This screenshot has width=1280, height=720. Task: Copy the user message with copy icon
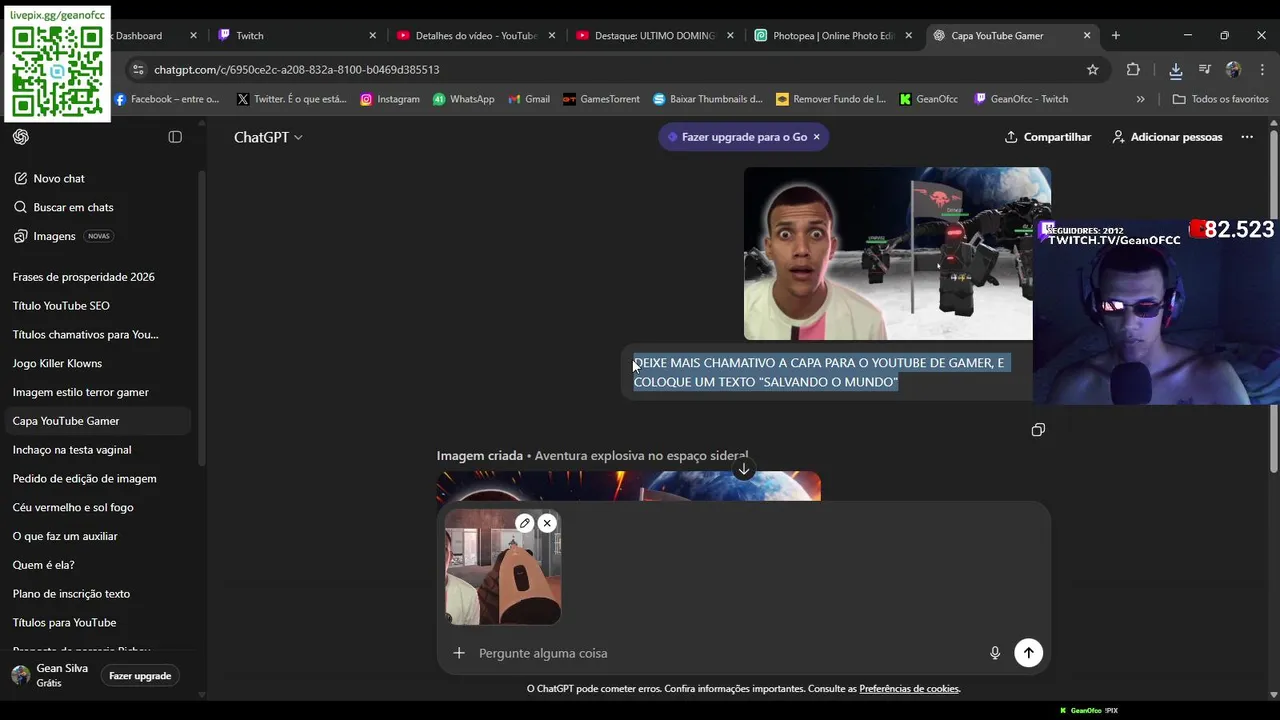(1038, 430)
